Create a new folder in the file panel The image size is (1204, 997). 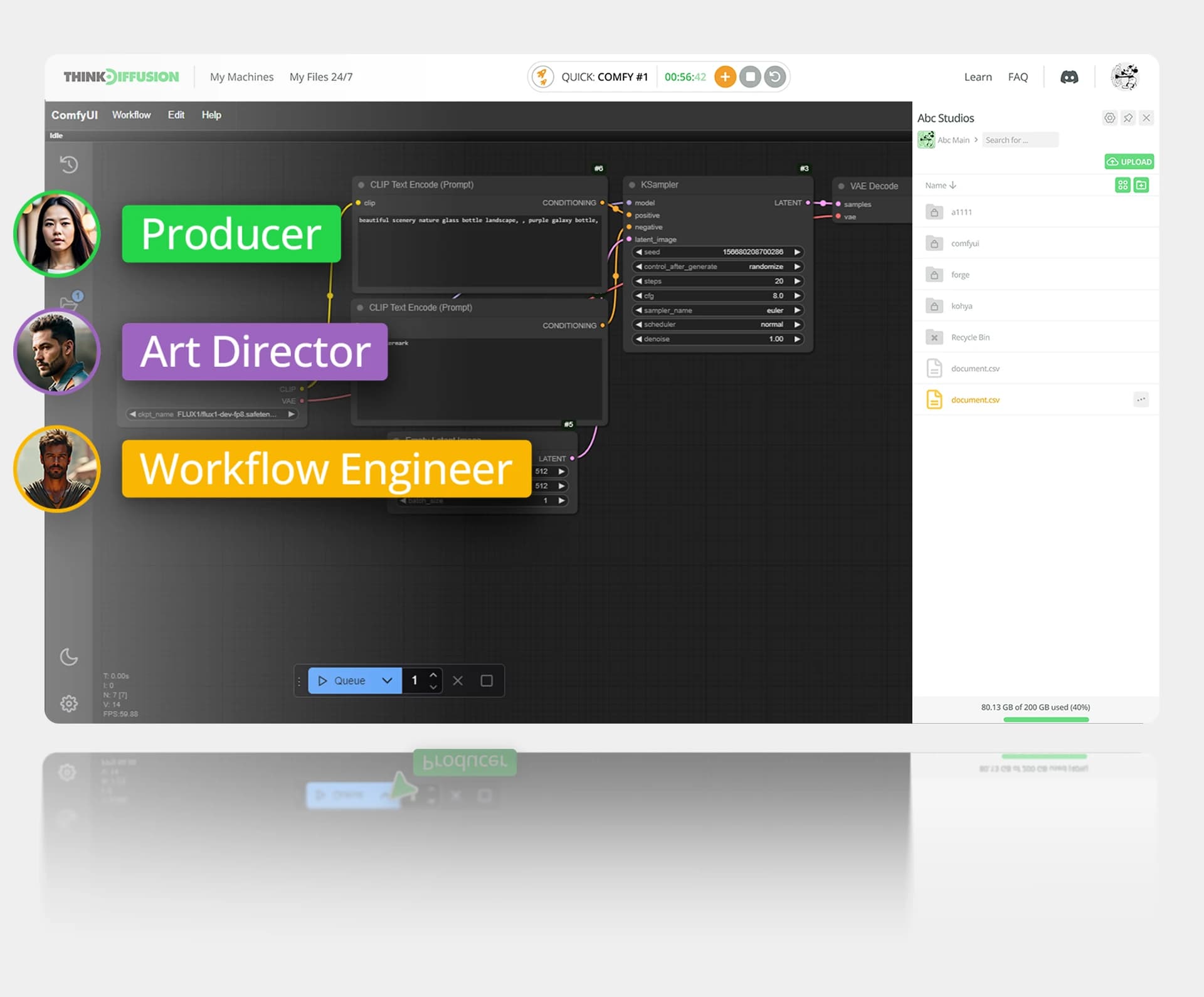click(1141, 185)
